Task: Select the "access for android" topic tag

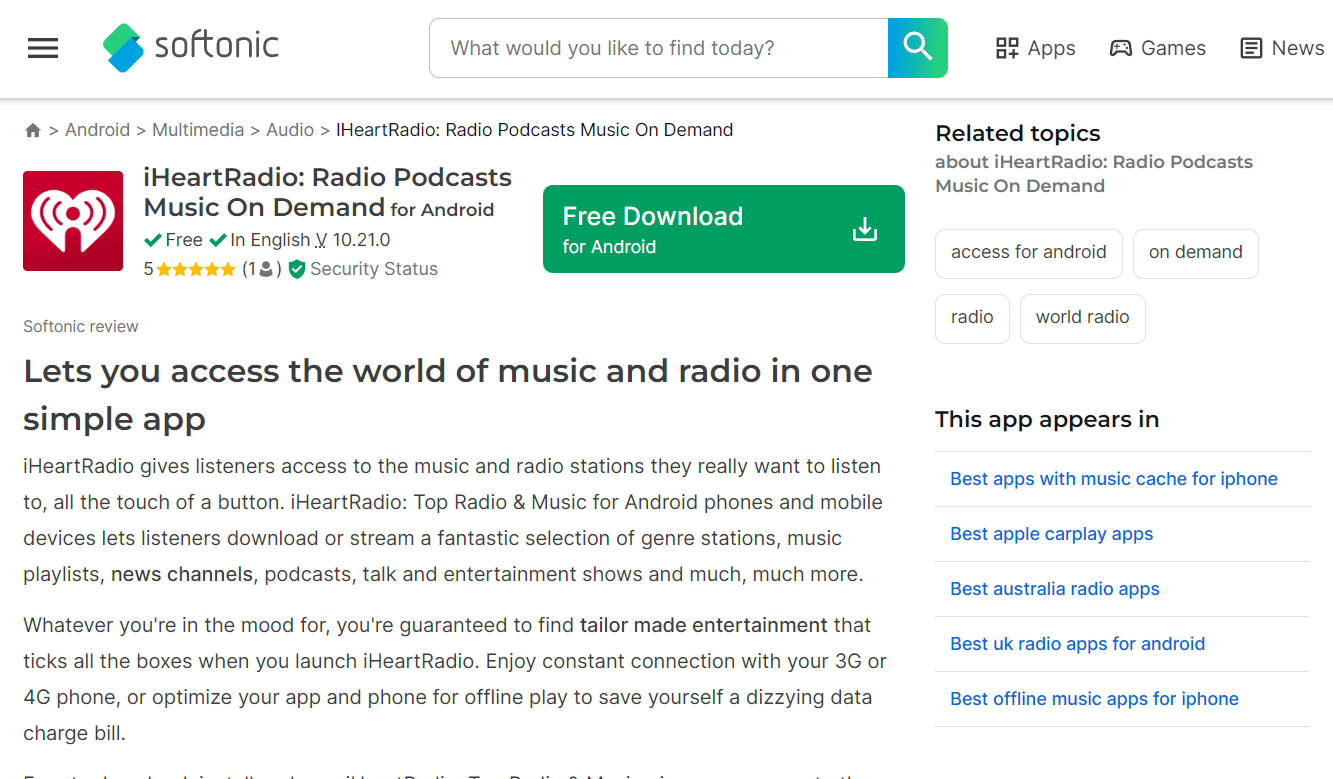Action: tap(1029, 253)
